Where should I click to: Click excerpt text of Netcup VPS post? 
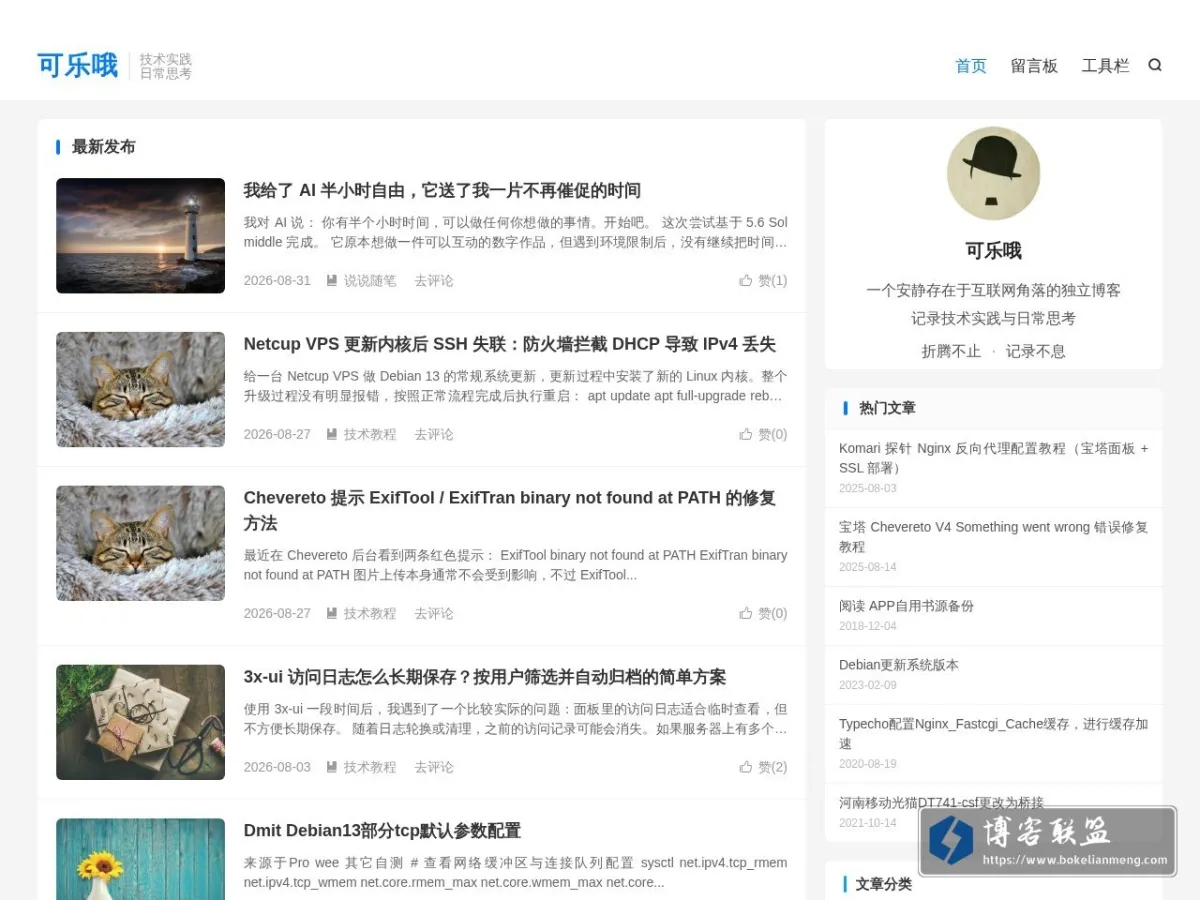coord(515,386)
